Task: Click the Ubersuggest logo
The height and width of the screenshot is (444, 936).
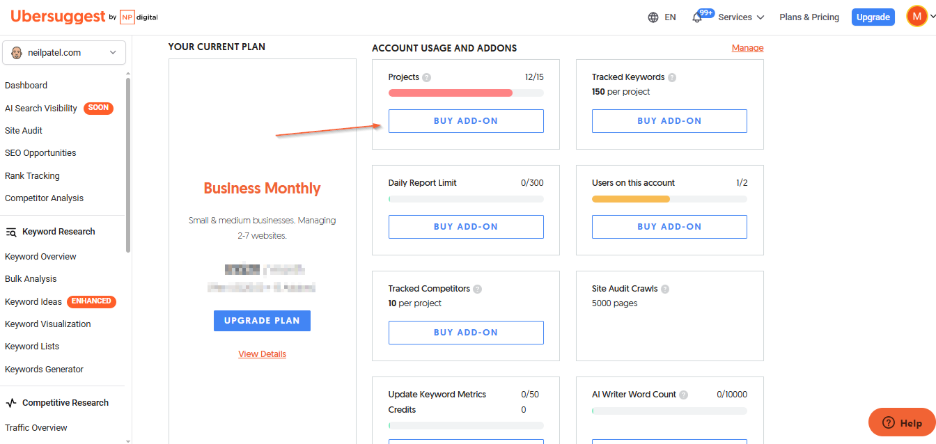Action: [58, 16]
